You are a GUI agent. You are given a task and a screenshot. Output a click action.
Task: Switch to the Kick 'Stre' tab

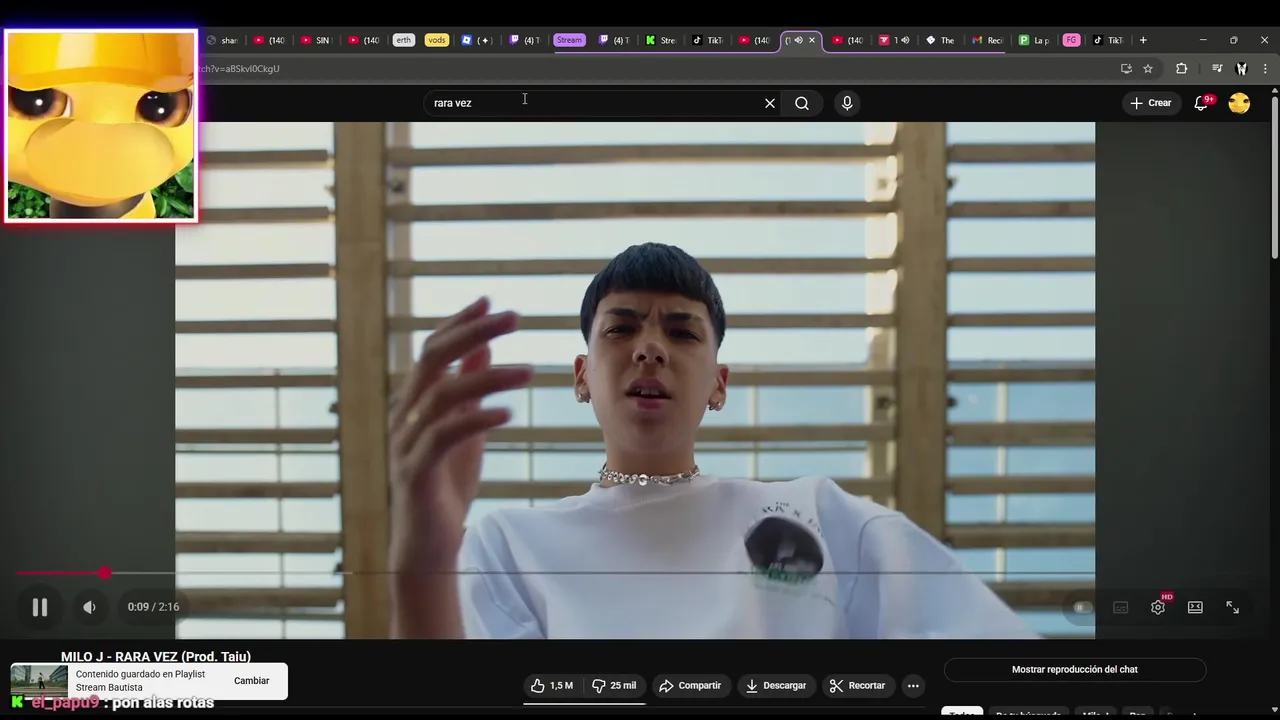click(x=661, y=40)
